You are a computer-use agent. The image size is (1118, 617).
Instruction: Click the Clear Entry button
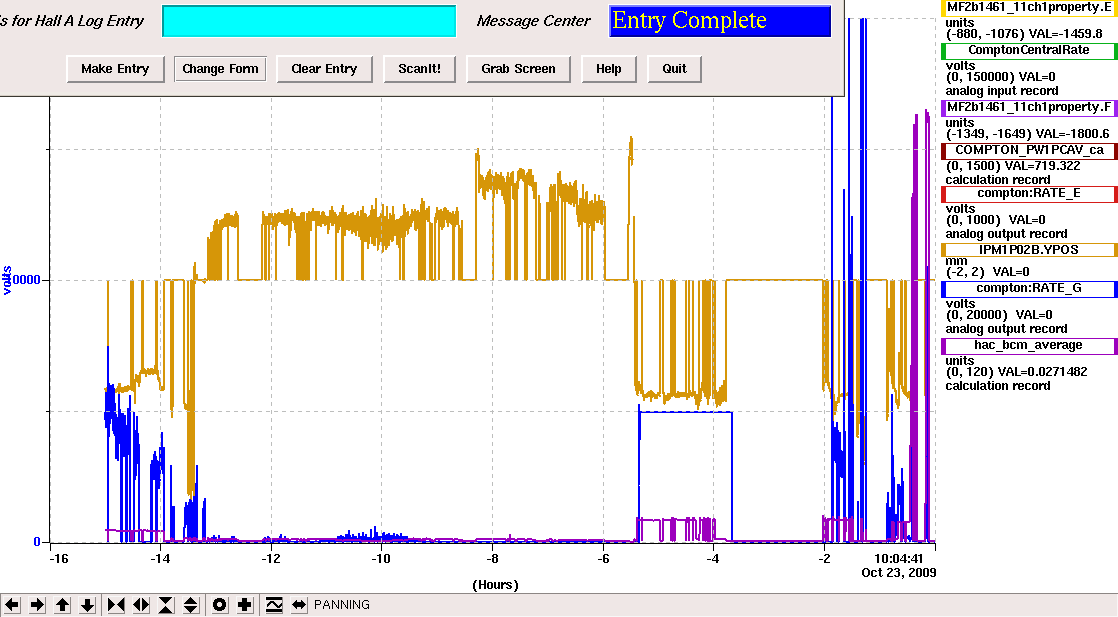(x=324, y=69)
